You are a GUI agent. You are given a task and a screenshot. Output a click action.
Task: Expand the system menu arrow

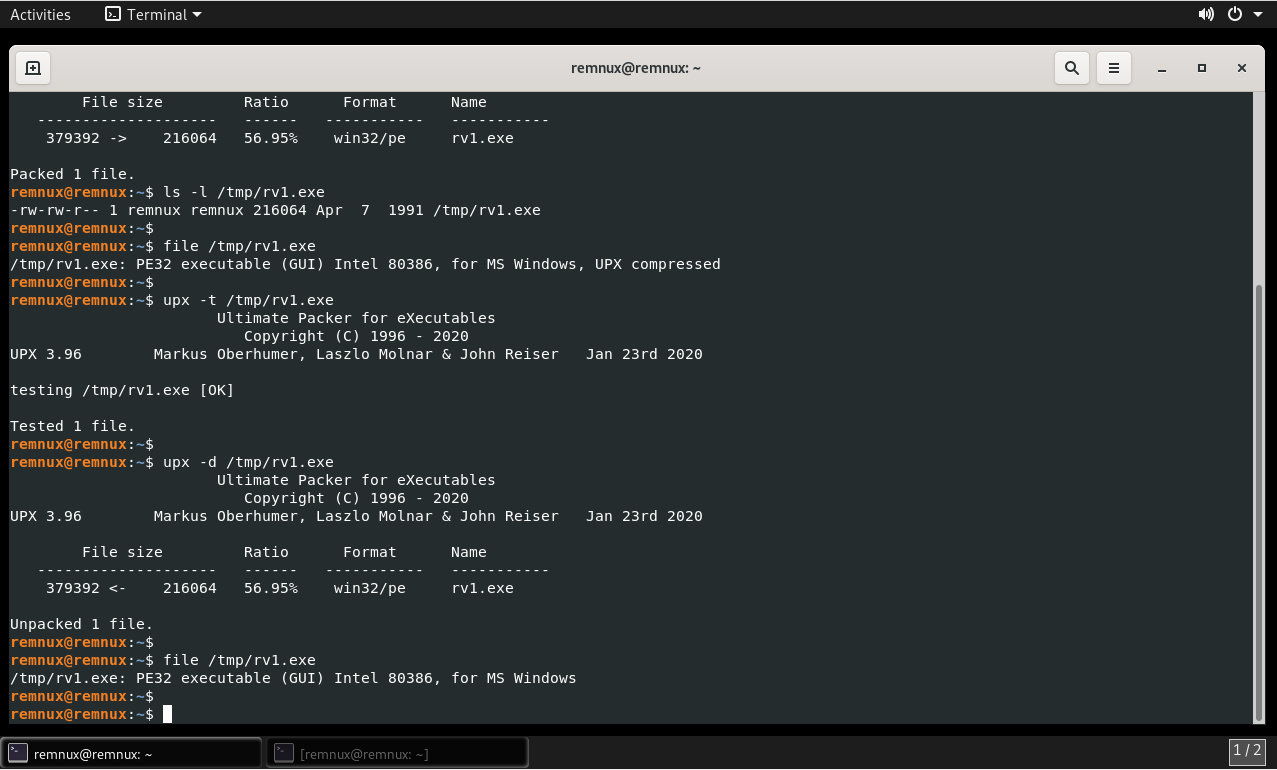pos(1258,15)
